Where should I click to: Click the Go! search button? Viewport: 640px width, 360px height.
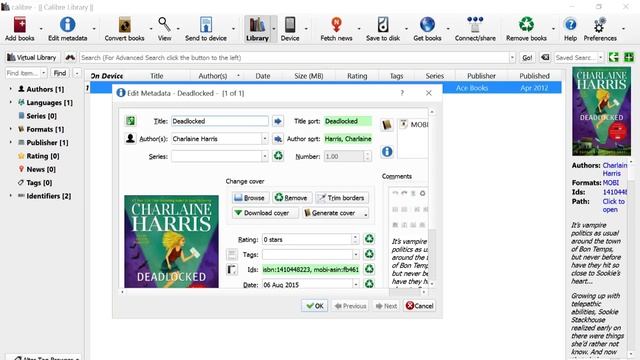tap(527, 58)
